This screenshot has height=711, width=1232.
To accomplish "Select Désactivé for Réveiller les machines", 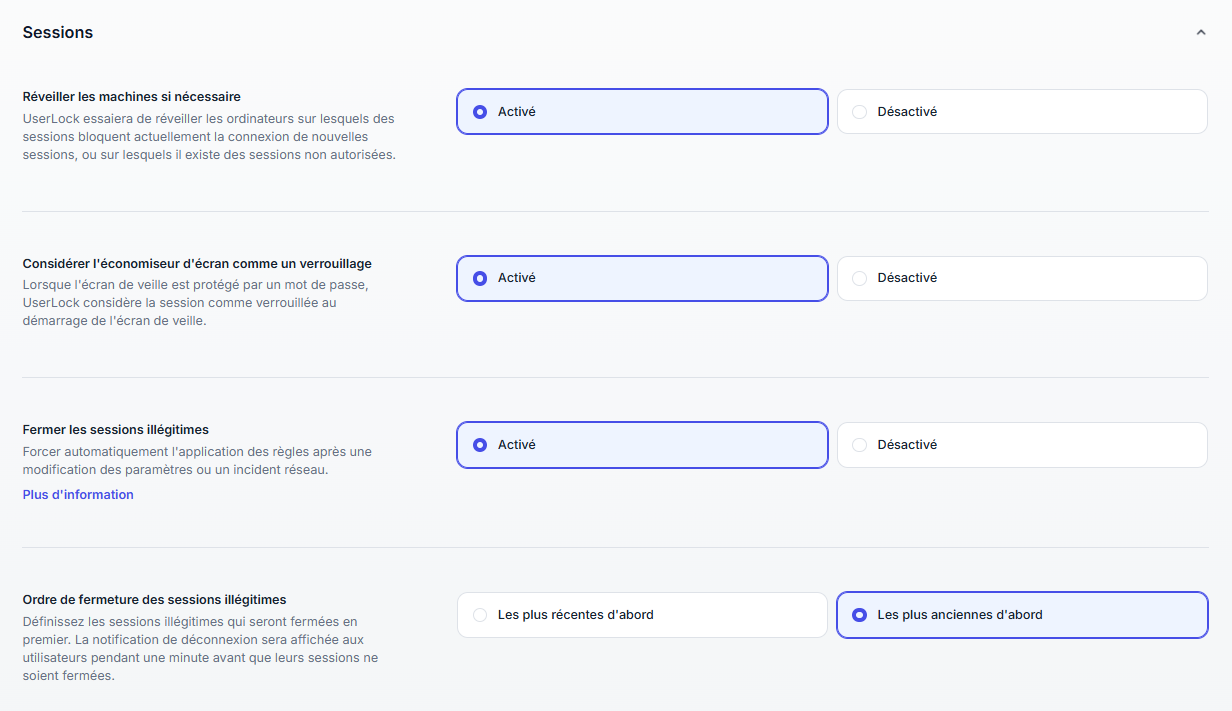I will point(1022,112).
